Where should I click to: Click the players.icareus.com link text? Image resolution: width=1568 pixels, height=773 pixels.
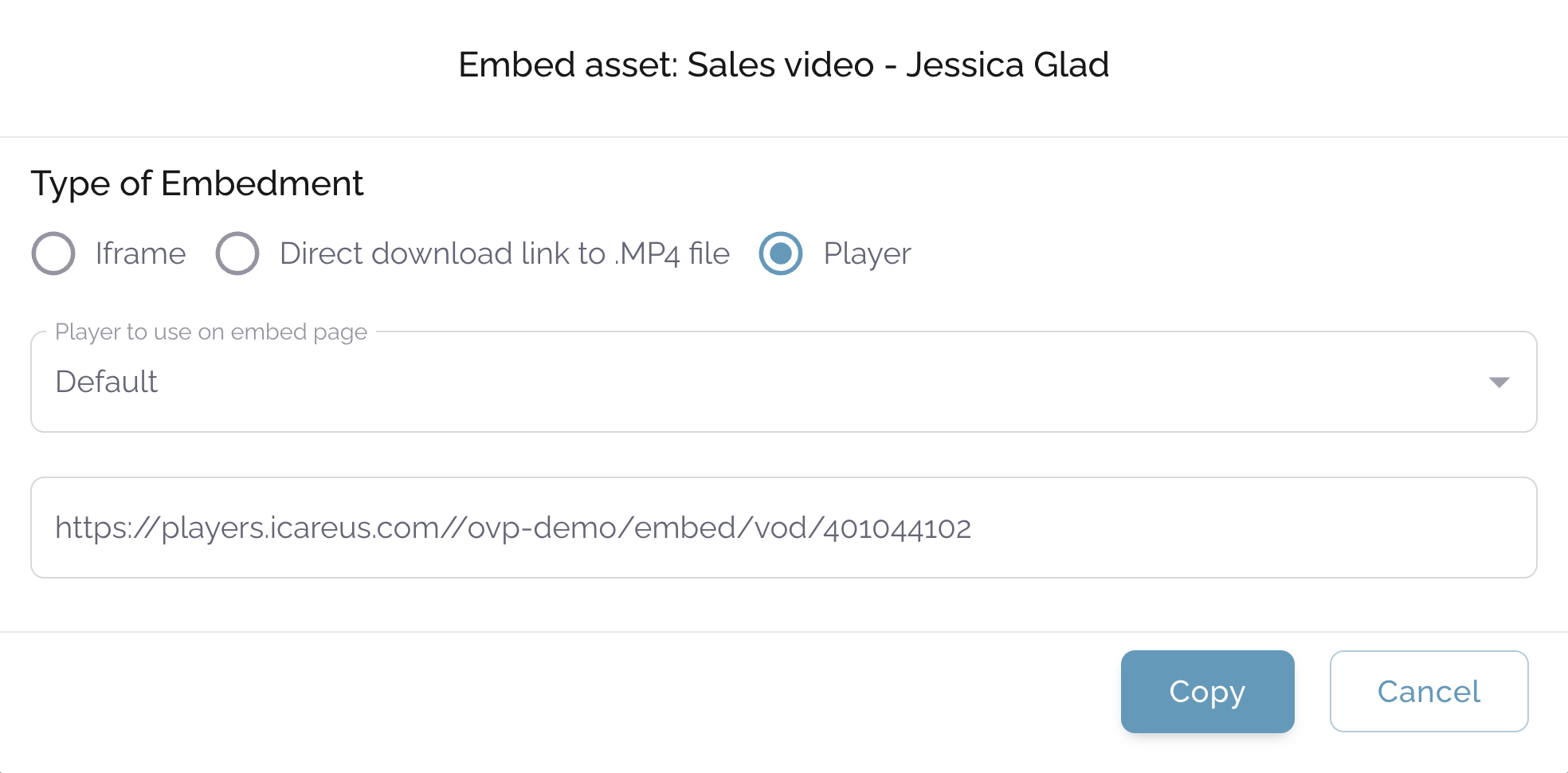[x=513, y=528]
